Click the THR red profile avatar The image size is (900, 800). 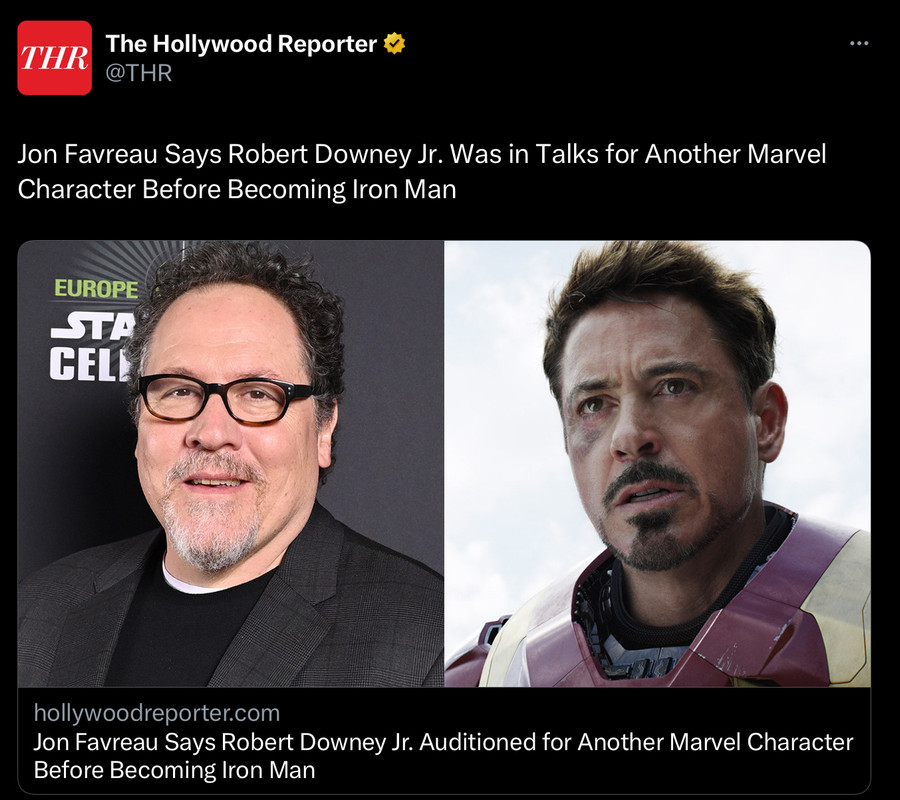(55, 57)
